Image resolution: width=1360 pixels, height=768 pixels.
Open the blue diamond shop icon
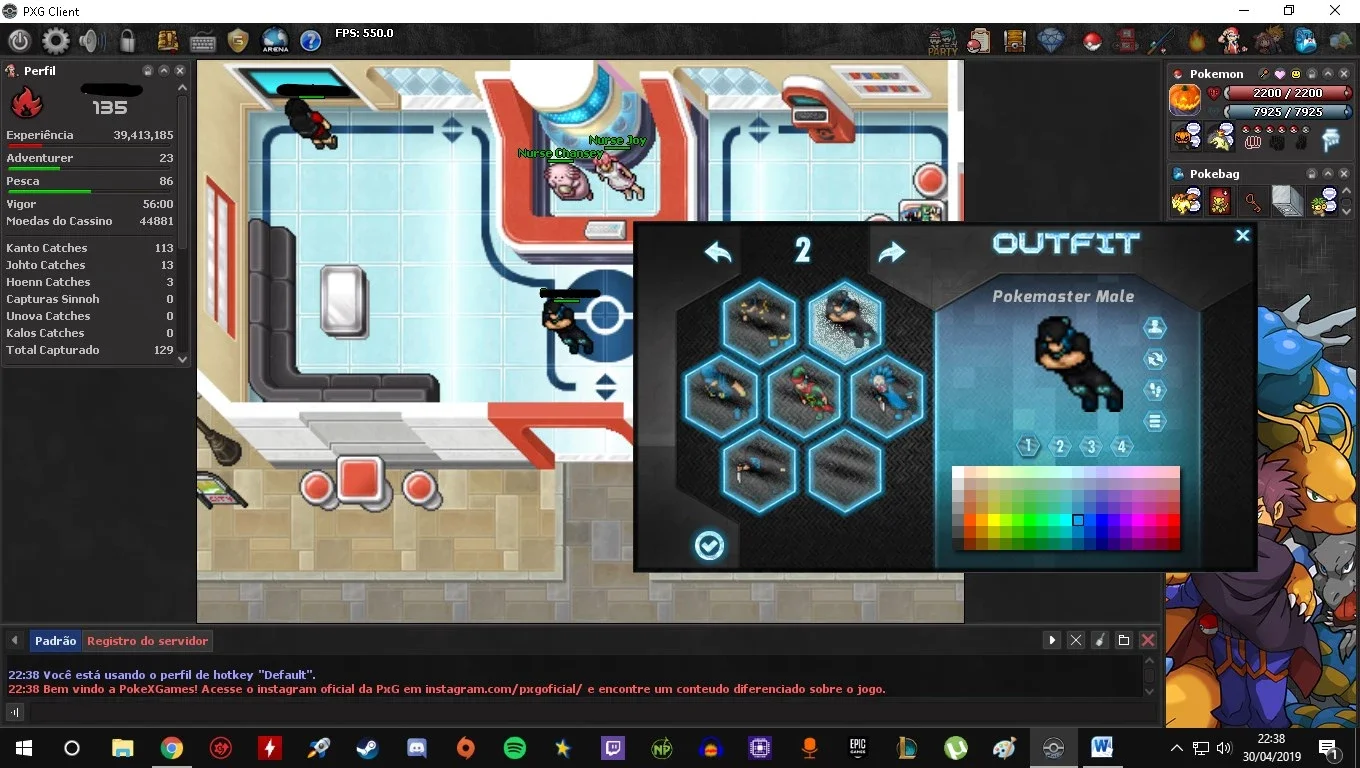click(1051, 41)
